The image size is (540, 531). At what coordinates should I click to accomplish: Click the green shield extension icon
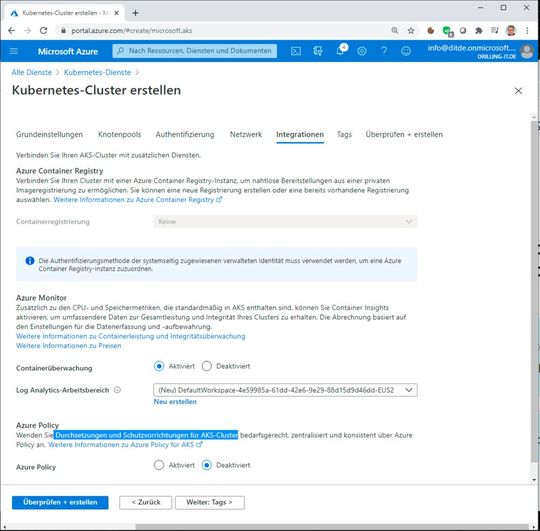[447, 31]
